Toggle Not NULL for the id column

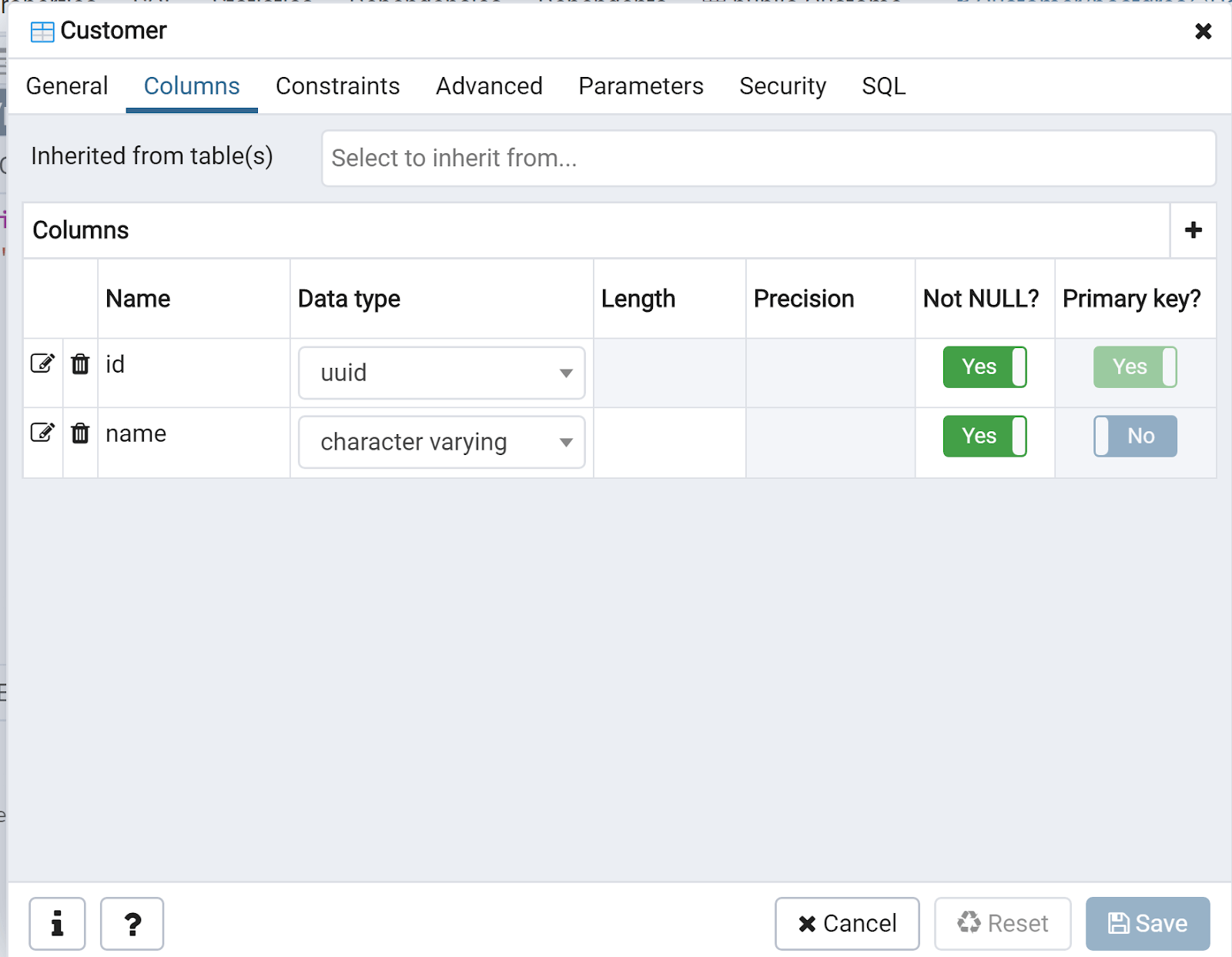tap(984, 366)
